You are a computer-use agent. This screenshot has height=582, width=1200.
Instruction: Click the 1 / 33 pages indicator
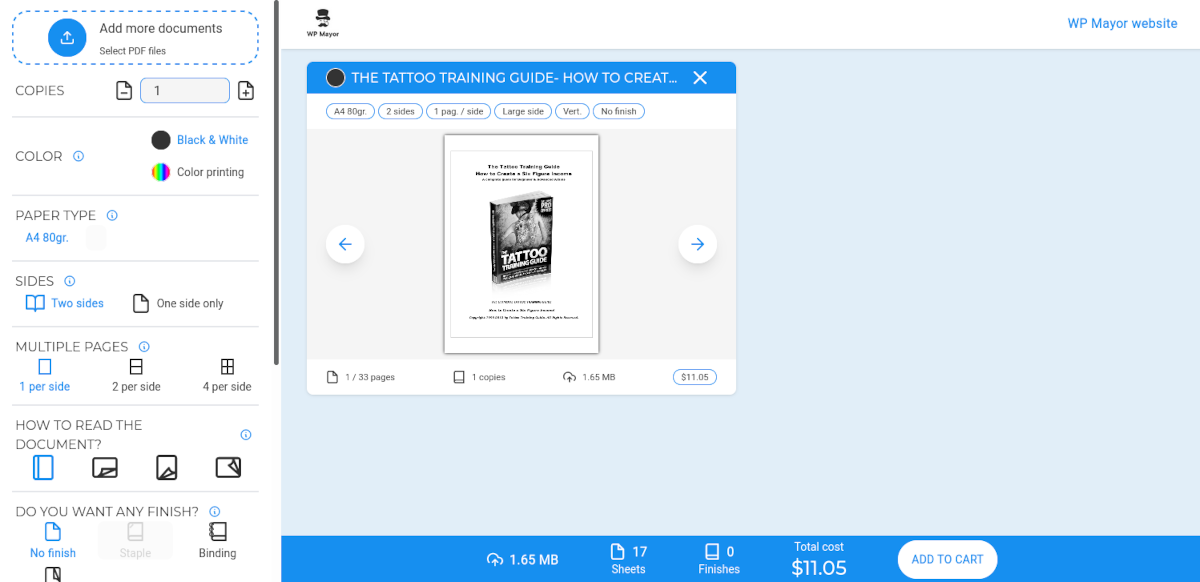point(361,377)
